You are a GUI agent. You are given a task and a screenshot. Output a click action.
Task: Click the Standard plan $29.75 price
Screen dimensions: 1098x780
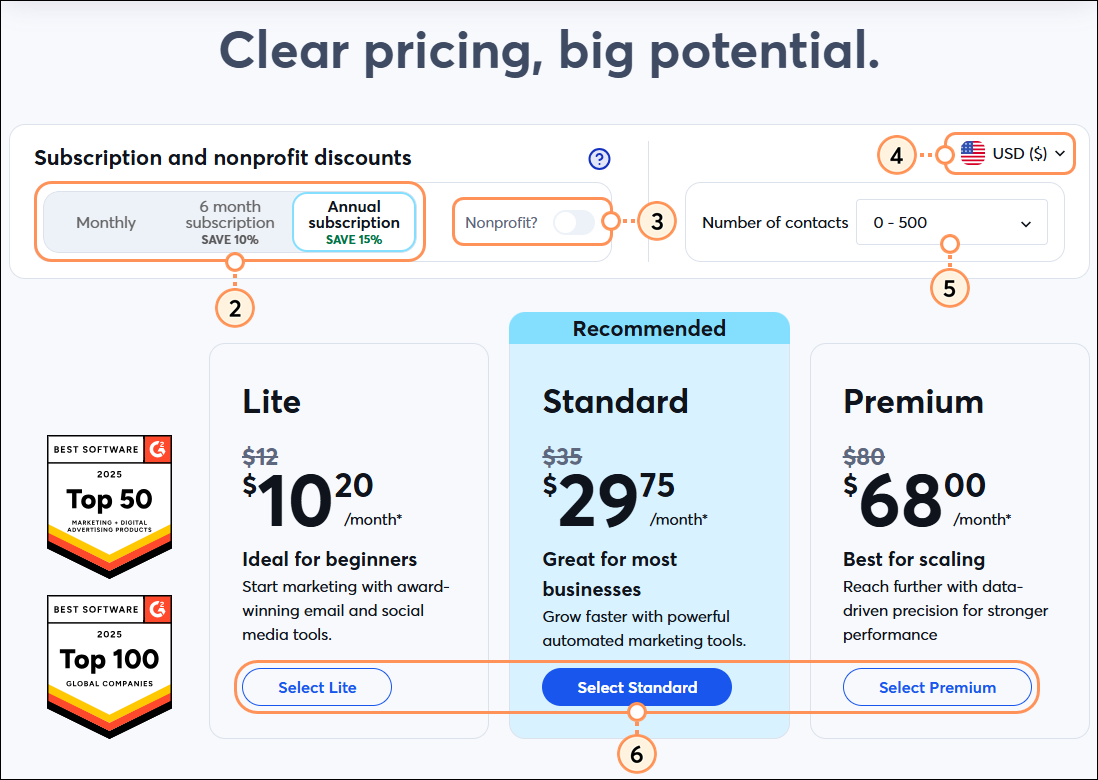[x=605, y=494]
